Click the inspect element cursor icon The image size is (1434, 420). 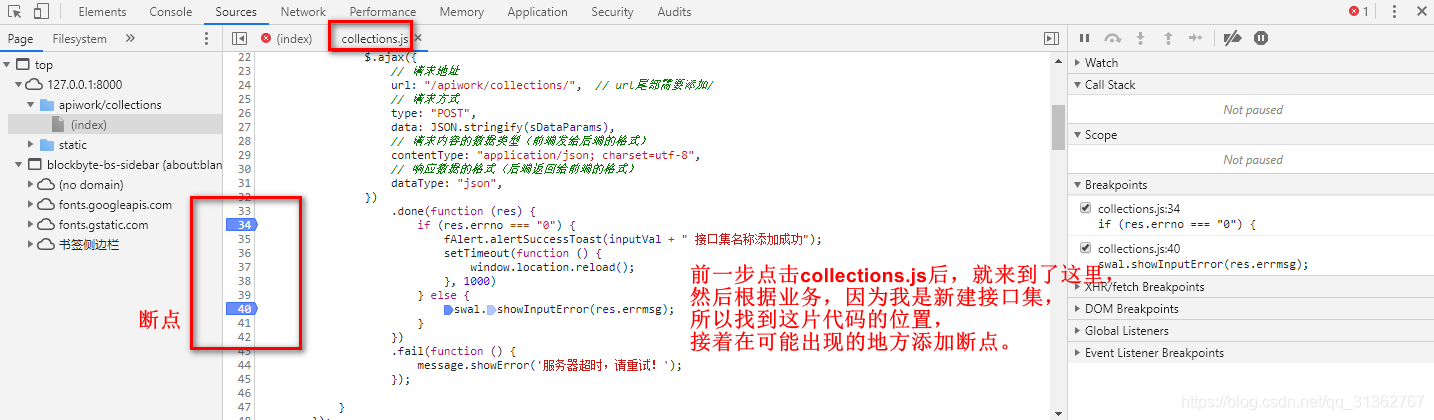pos(15,12)
